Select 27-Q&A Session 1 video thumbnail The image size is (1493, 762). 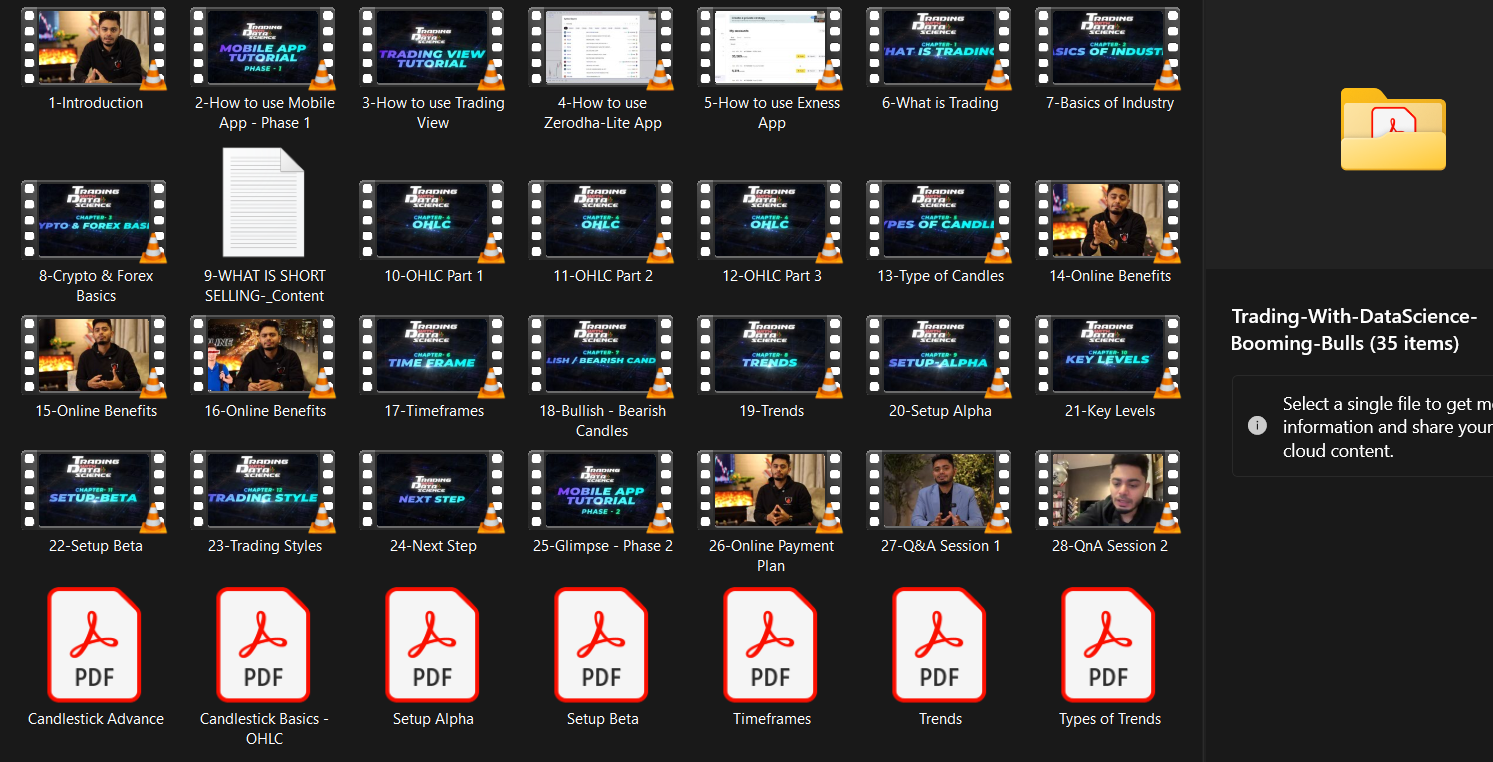940,491
